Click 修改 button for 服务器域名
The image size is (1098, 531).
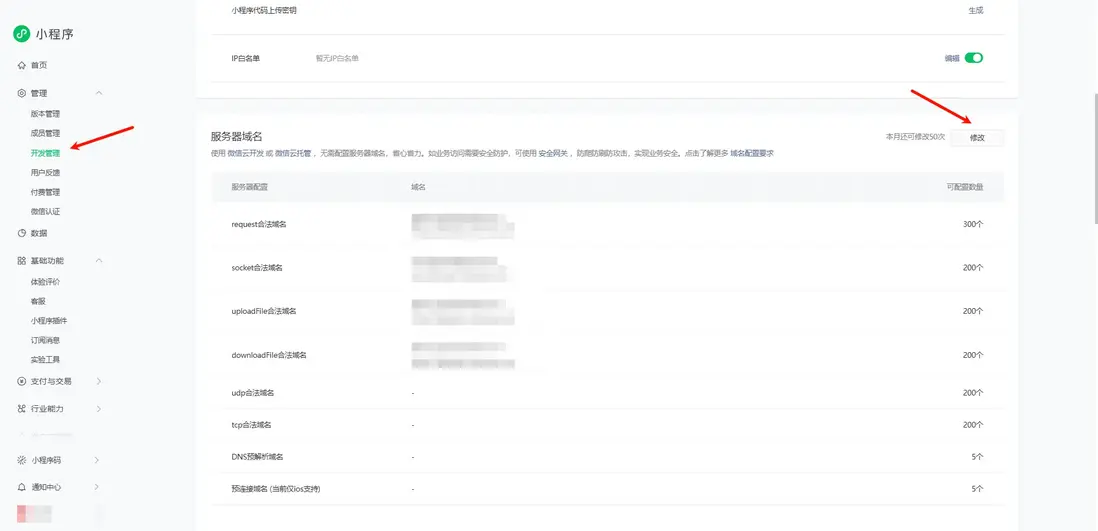[977, 138]
